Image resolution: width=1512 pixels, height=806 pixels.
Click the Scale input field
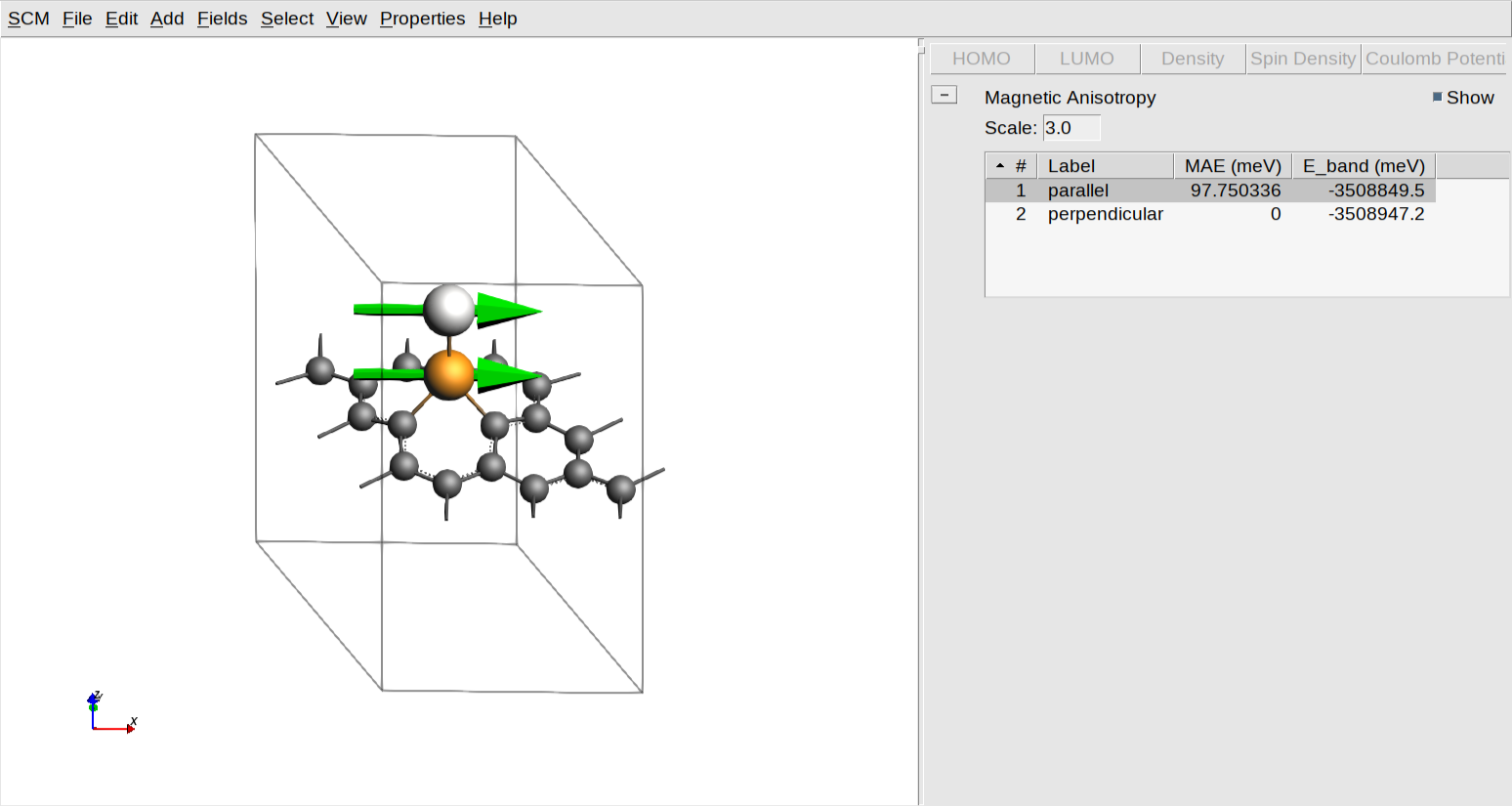[1071, 128]
